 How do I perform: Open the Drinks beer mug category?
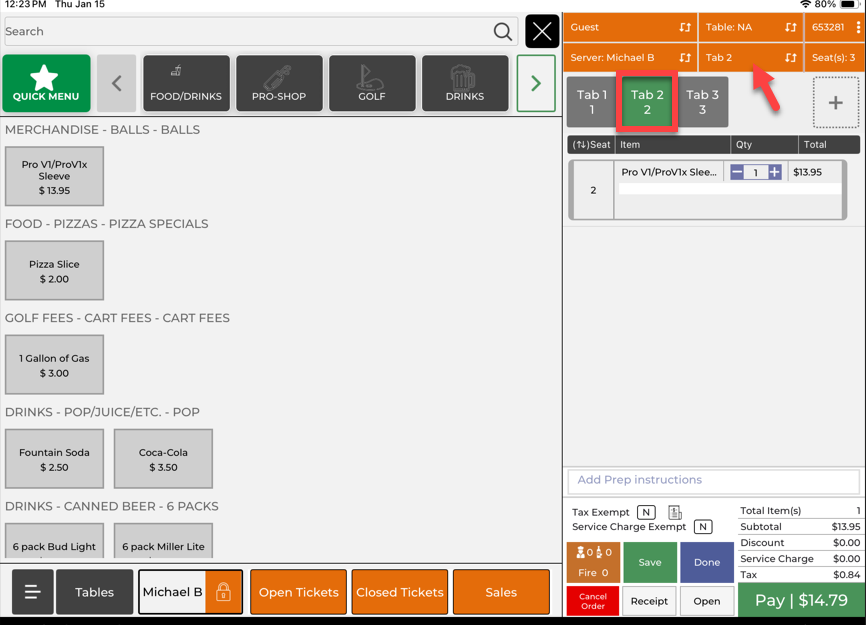click(x=464, y=83)
